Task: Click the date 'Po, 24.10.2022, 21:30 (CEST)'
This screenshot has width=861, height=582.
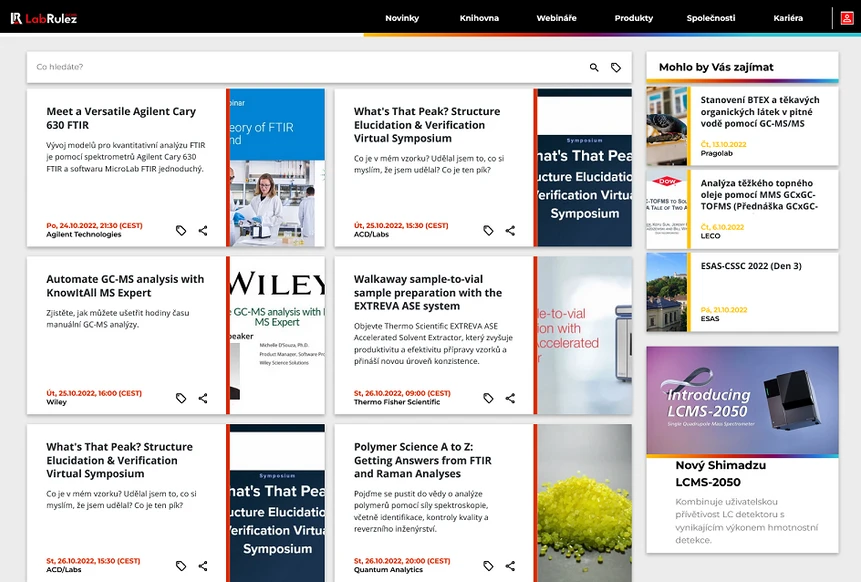Action: [x=94, y=226]
